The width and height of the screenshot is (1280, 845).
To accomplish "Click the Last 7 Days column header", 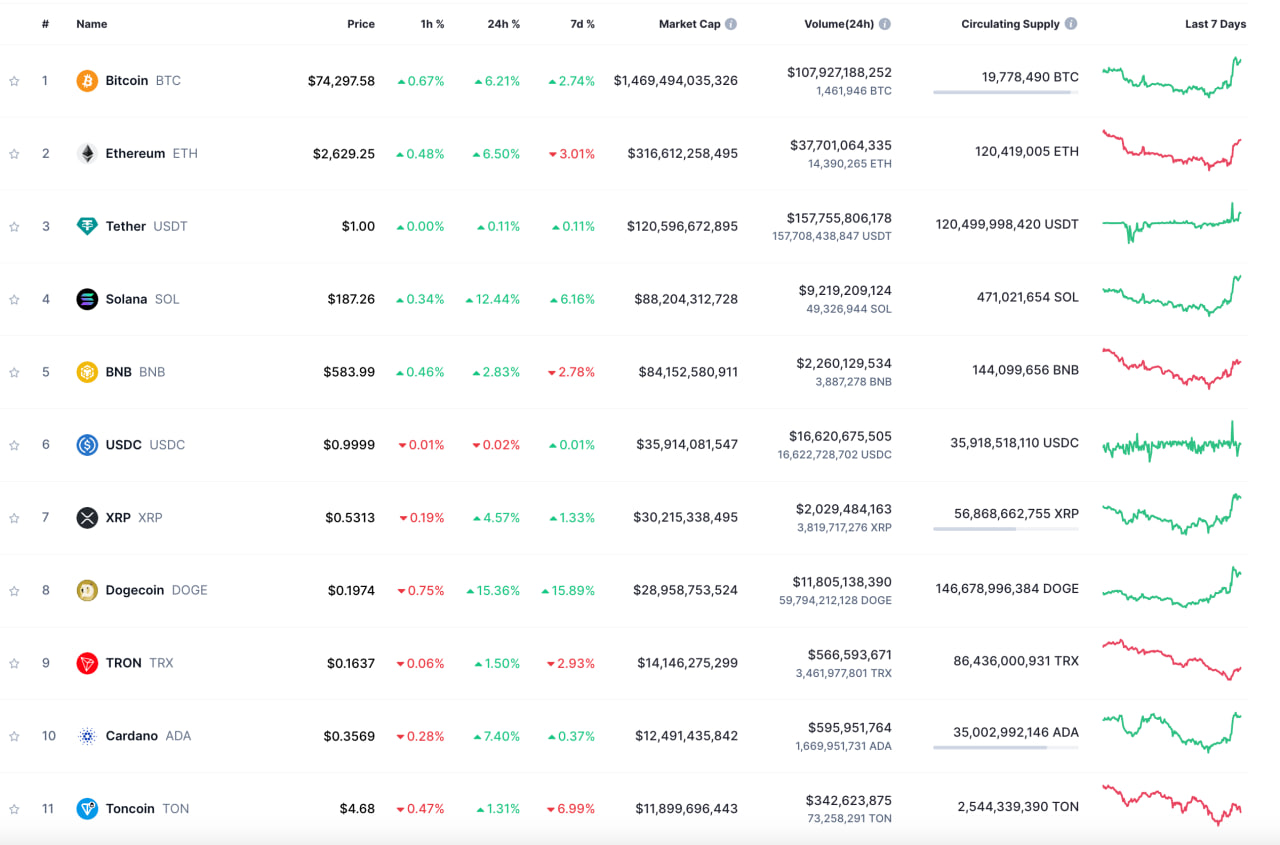I will [1215, 24].
